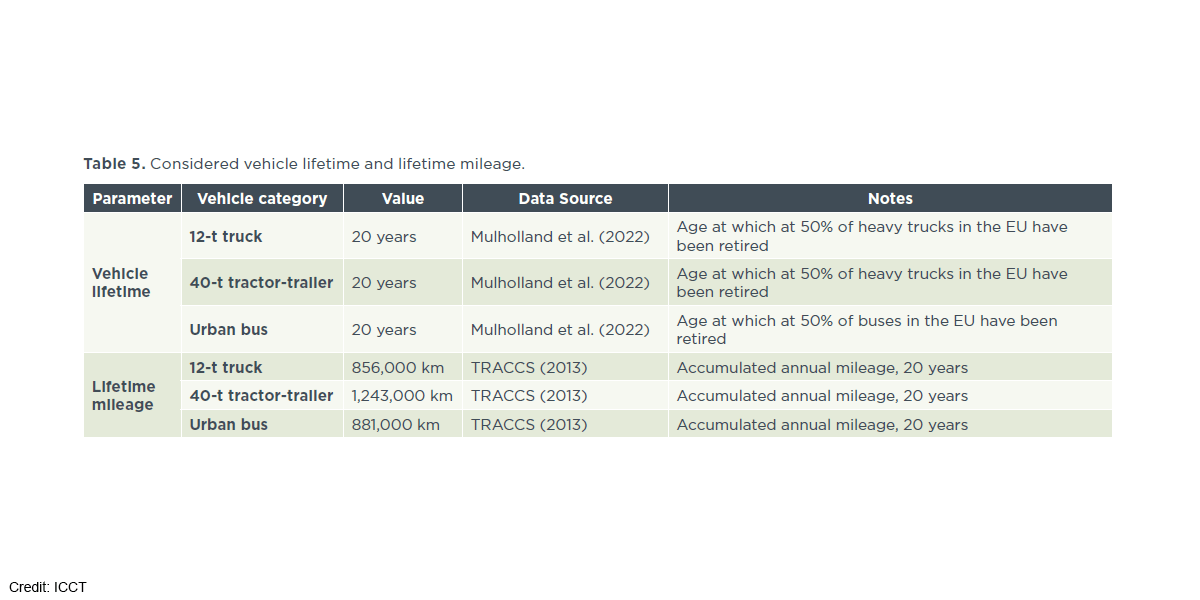Click the note about 50% of buses retired

[x=867, y=329]
